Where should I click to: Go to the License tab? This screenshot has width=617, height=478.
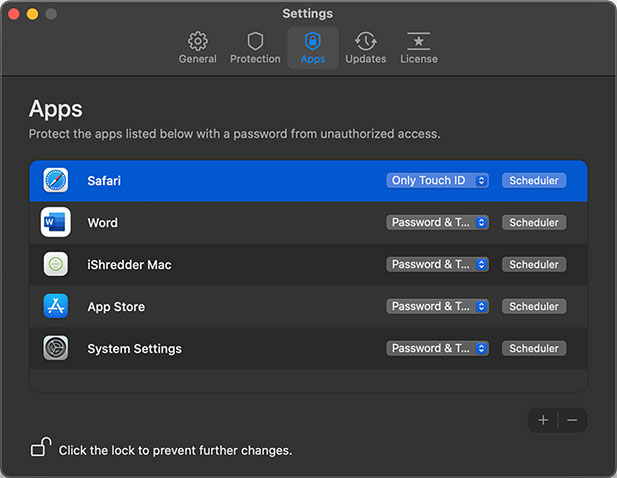pyautogui.click(x=418, y=47)
